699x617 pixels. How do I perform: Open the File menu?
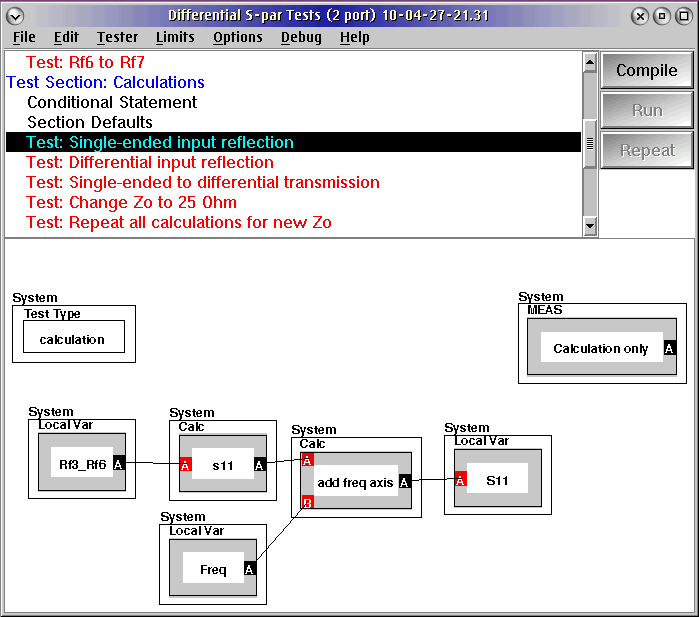[24, 37]
